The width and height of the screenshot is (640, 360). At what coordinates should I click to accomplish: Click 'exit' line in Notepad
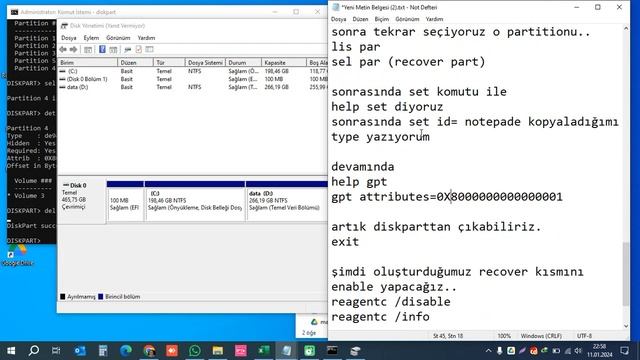[345, 242]
